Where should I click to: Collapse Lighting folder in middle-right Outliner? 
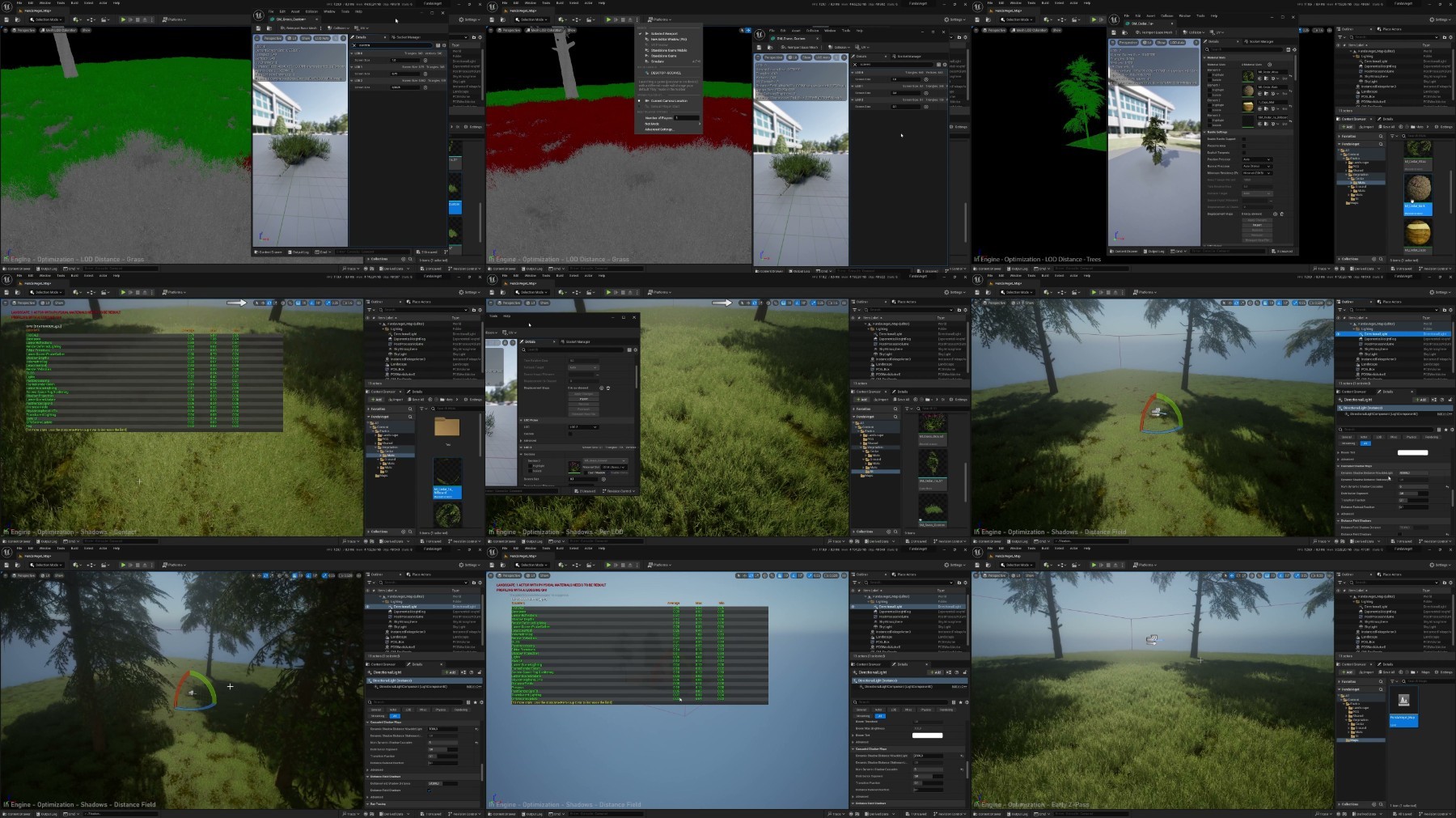pos(1354,328)
